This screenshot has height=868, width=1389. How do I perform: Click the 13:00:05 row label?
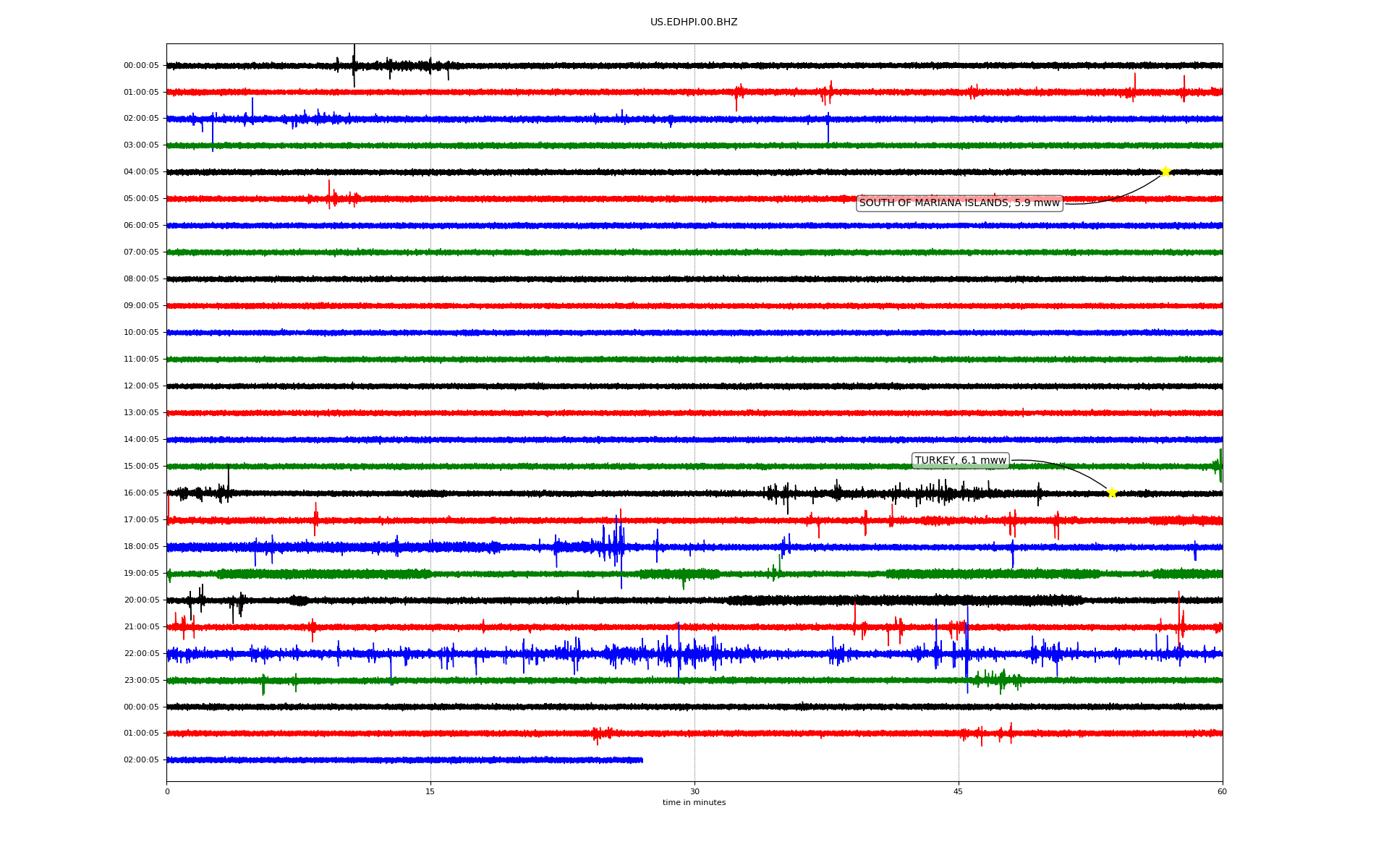pyautogui.click(x=141, y=413)
